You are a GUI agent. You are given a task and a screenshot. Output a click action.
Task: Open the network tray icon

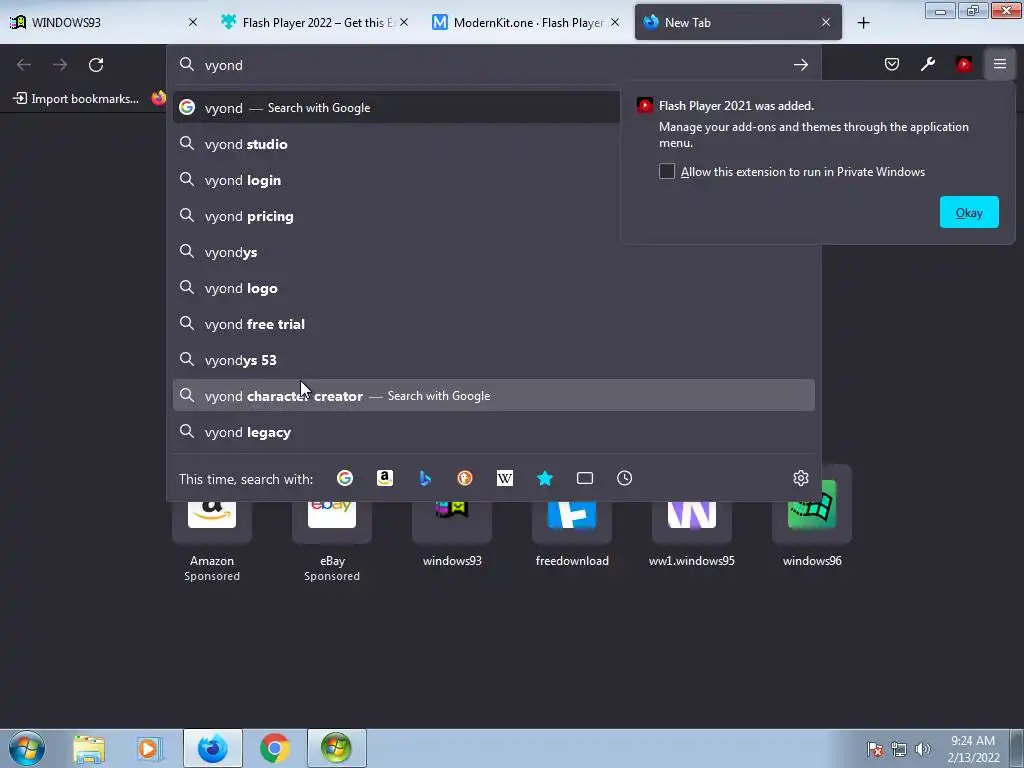coord(899,749)
